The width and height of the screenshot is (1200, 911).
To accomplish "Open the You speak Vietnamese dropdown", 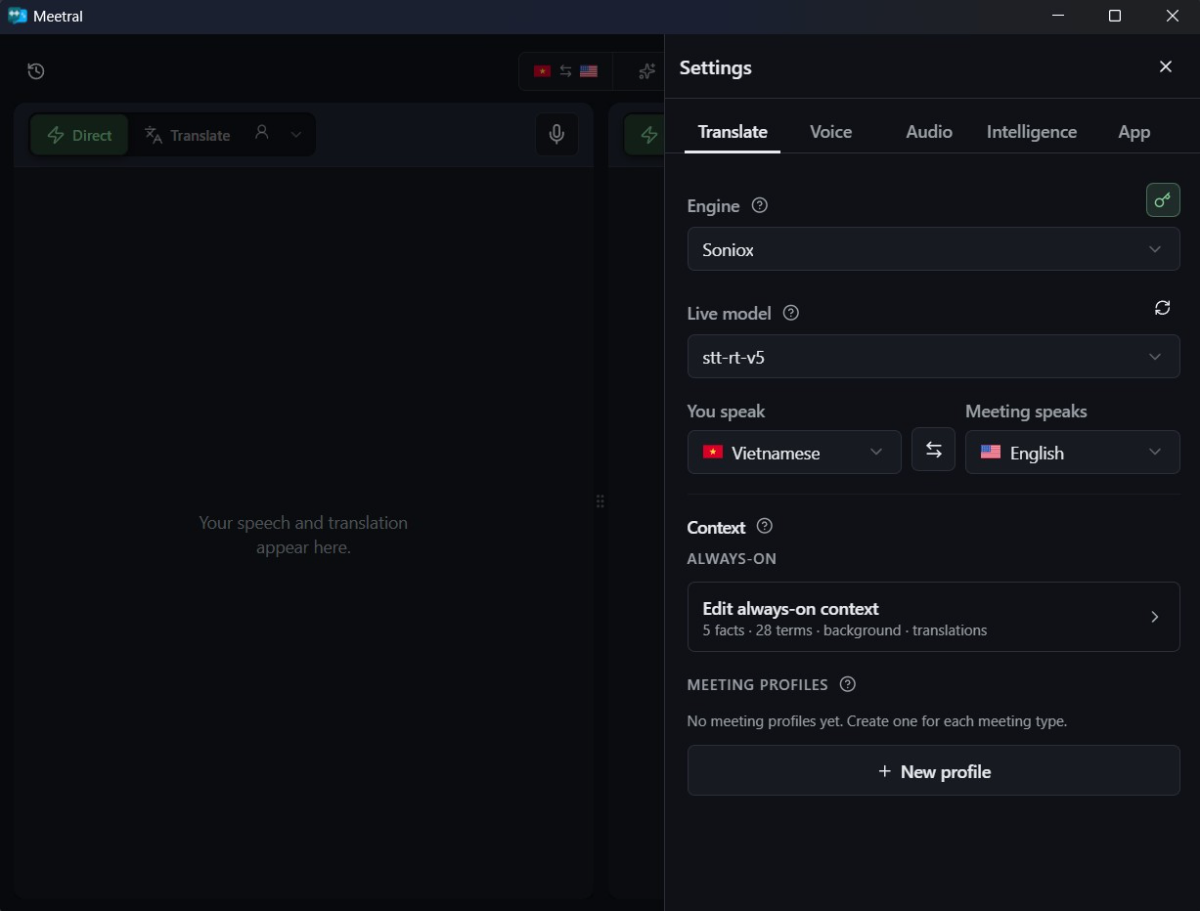I will [794, 452].
